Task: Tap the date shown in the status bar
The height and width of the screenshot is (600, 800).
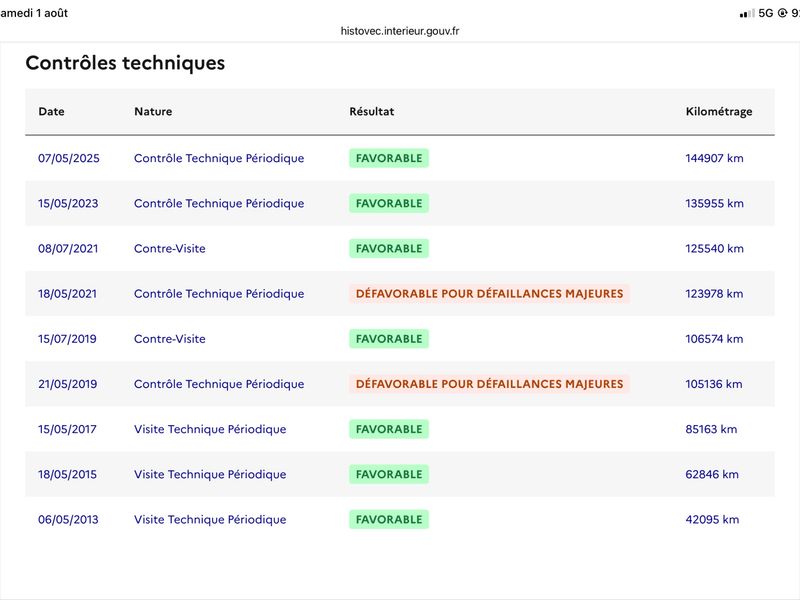Action: pyautogui.click(x=34, y=13)
